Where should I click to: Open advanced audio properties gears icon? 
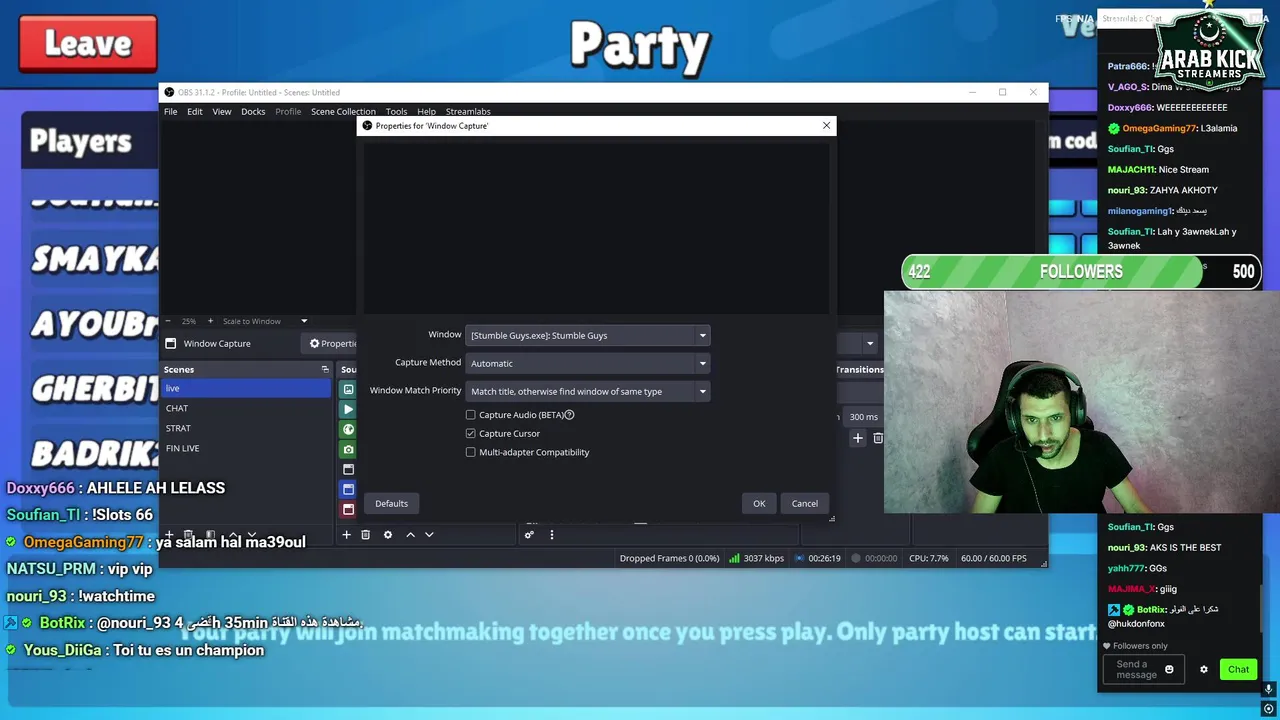[x=529, y=535]
